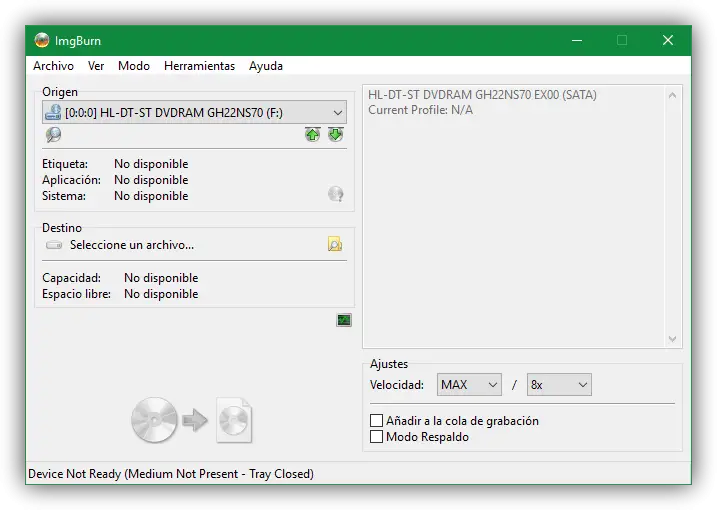Open the Ver menu

click(96, 66)
